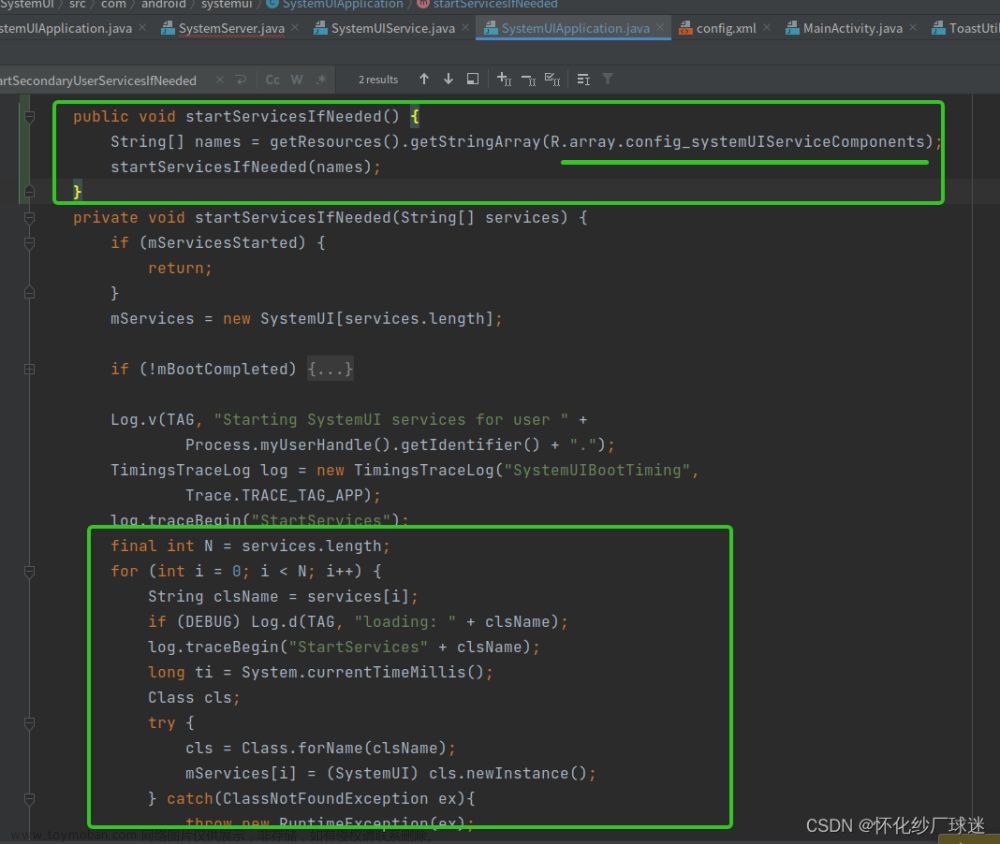The height and width of the screenshot is (844, 1000).
Task: Toggle whole Words search option
Action: click(297, 80)
